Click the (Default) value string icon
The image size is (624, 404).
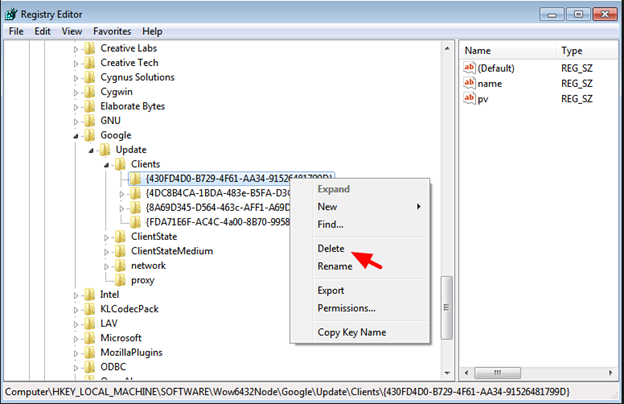point(469,67)
